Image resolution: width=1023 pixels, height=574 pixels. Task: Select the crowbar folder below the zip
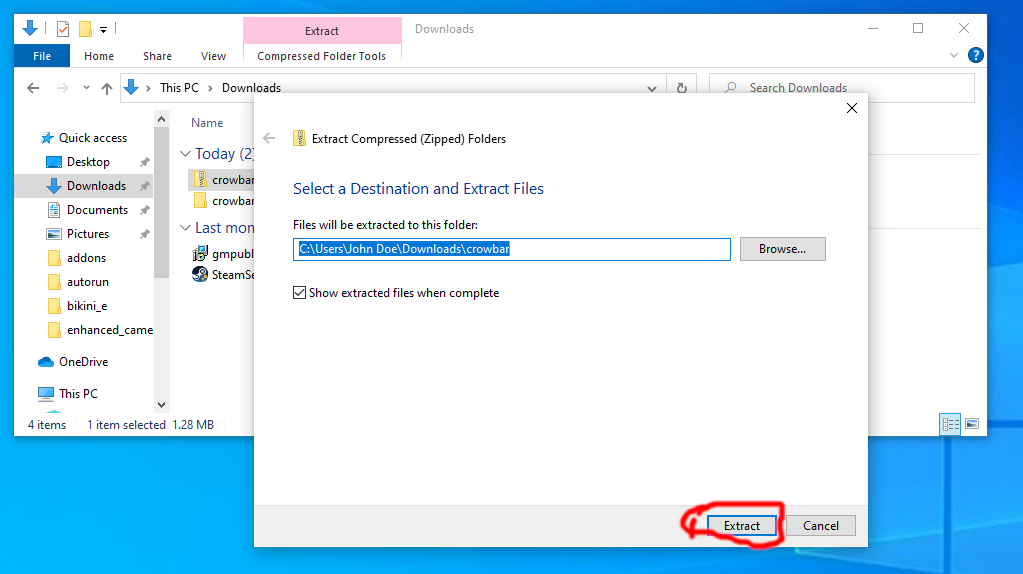(223, 201)
